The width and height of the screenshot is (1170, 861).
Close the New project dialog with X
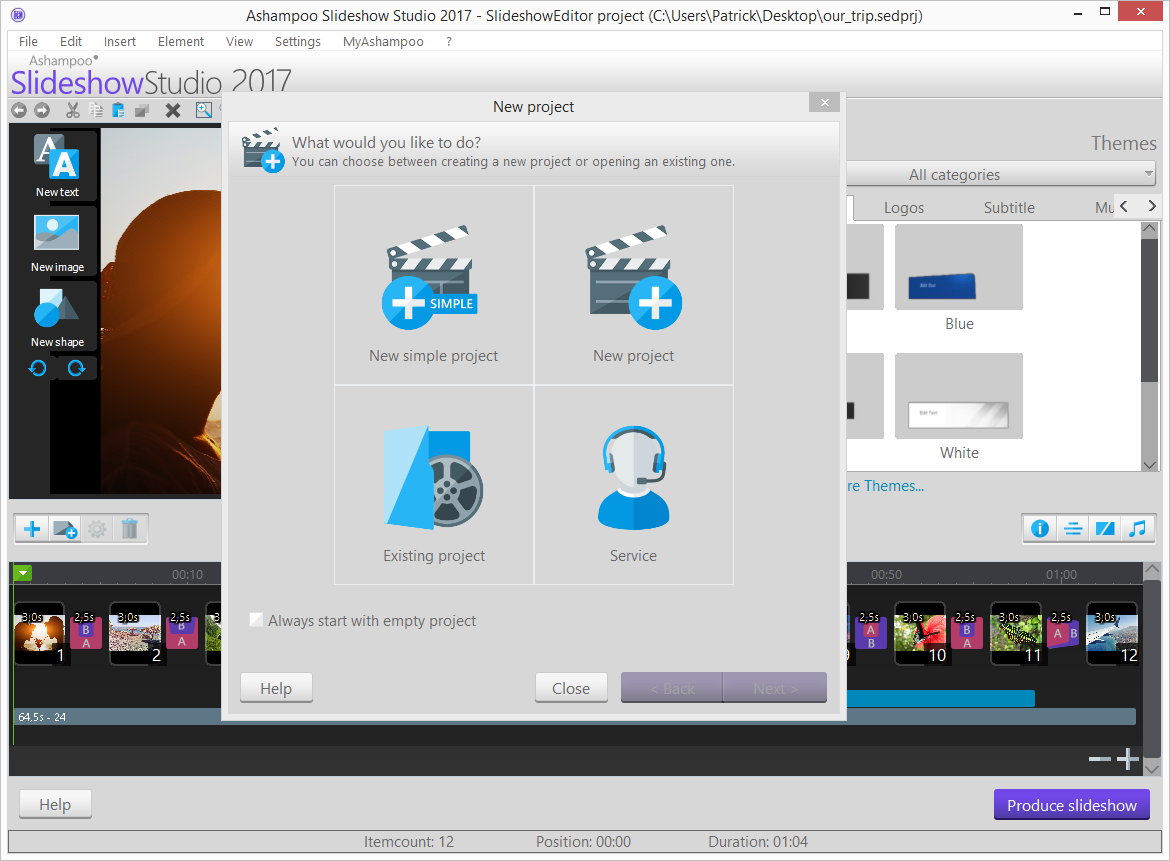coord(825,103)
